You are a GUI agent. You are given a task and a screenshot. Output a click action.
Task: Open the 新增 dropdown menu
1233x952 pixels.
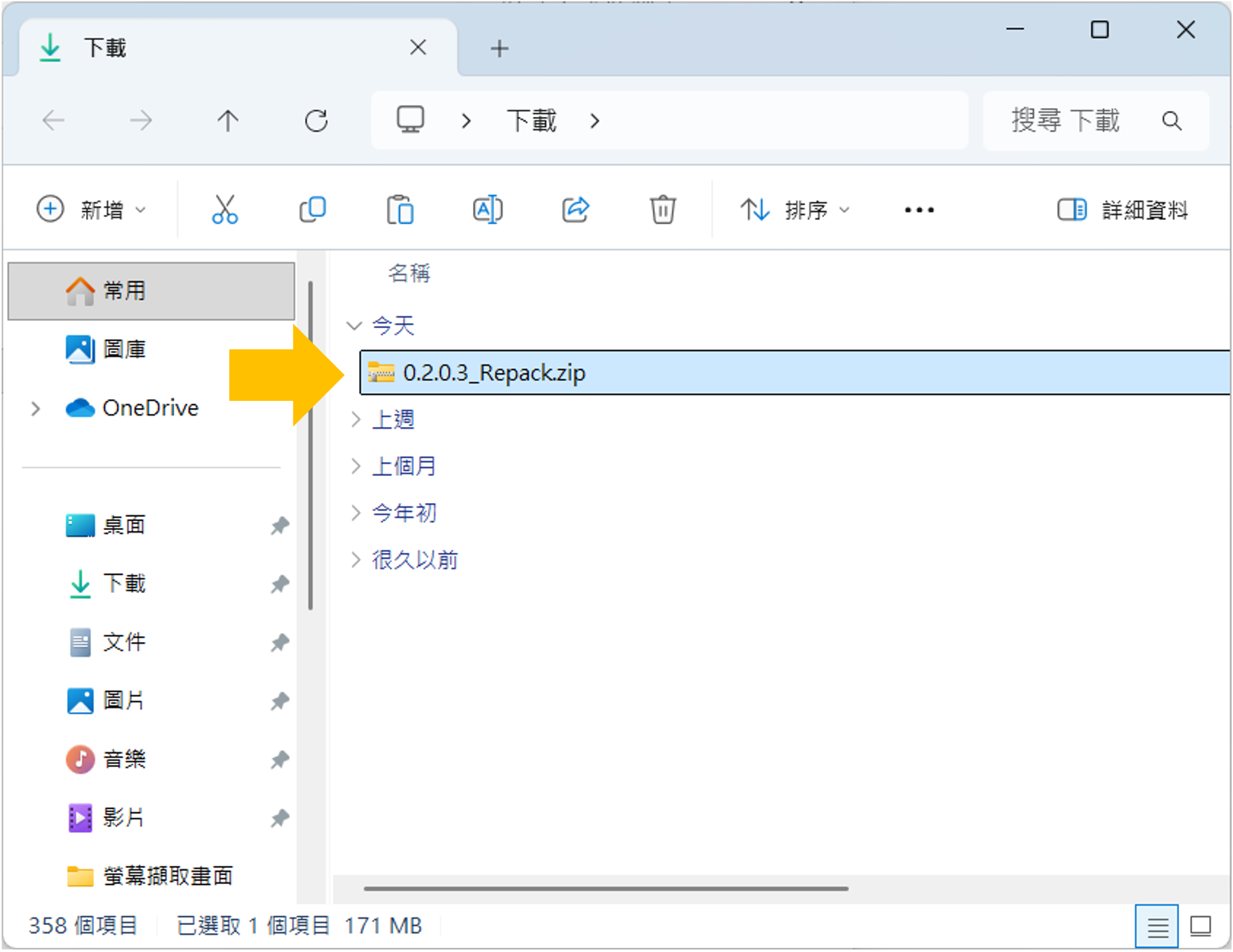pyautogui.click(x=92, y=210)
